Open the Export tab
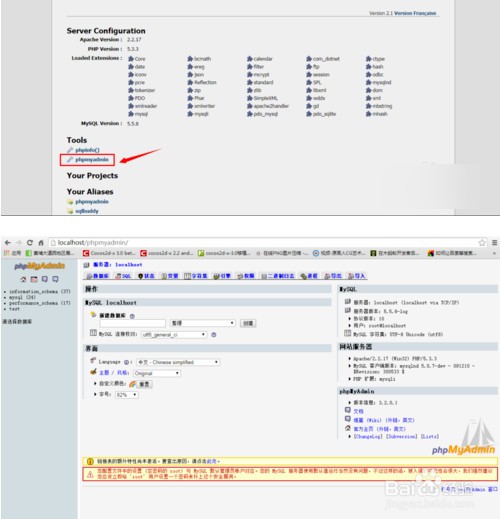The height and width of the screenshot is (519, 500). (x=333, y=276)
